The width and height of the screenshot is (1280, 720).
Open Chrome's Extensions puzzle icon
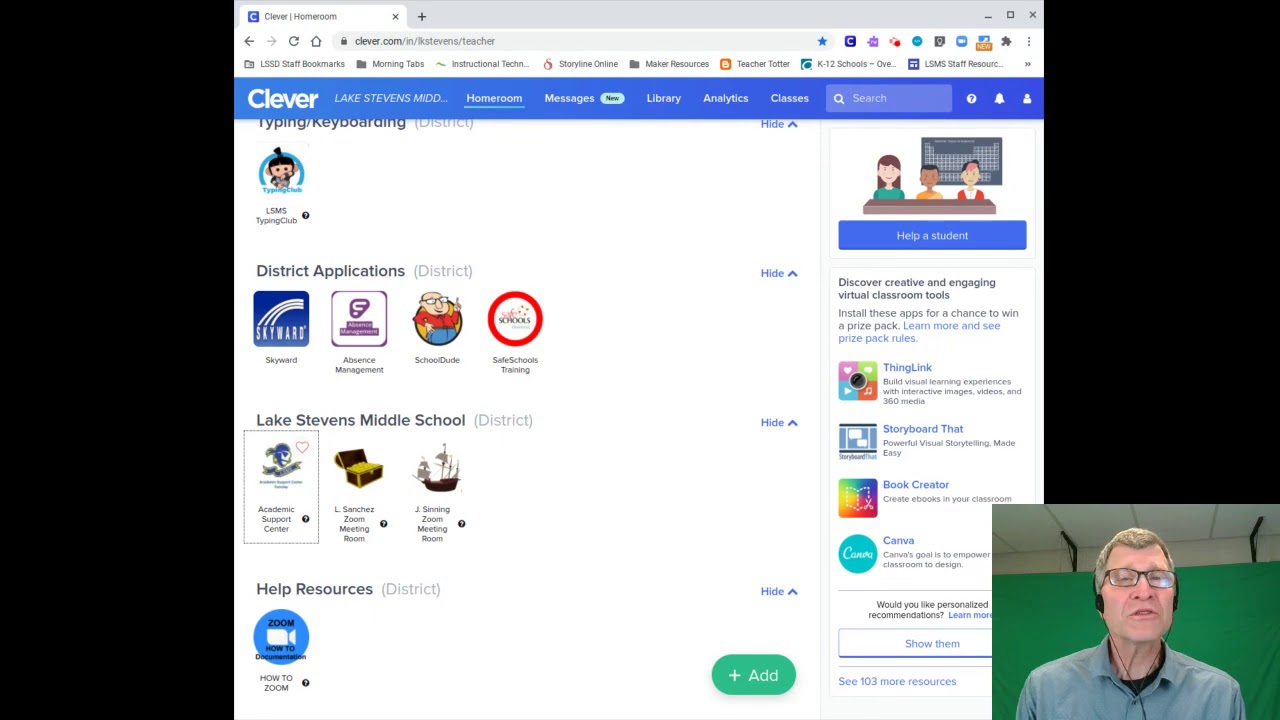[1006, 41]
